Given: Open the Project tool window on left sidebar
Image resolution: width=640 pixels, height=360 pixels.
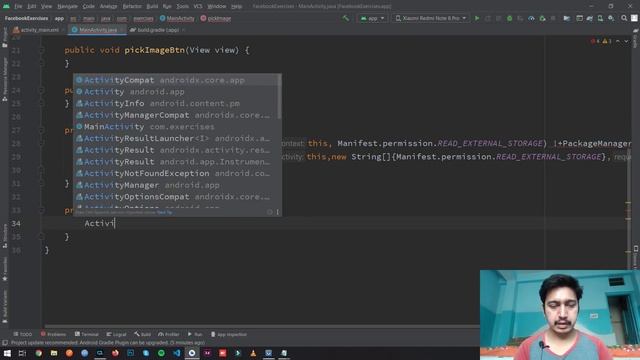Looking at the screenshot, I should [4, 38].
